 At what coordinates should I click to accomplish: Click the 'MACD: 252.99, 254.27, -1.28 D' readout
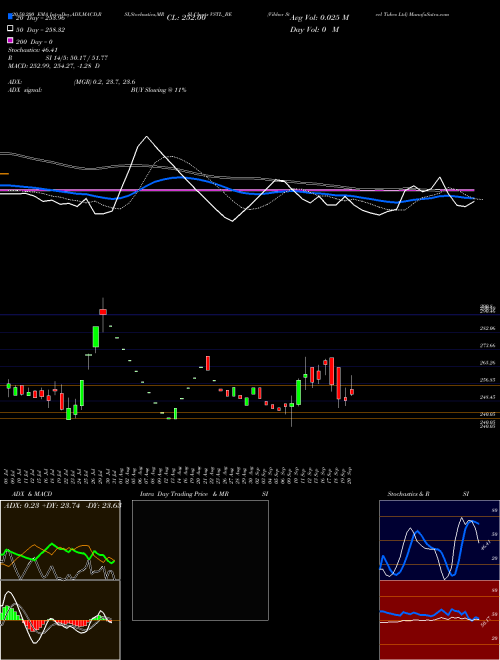pos(54,66)
